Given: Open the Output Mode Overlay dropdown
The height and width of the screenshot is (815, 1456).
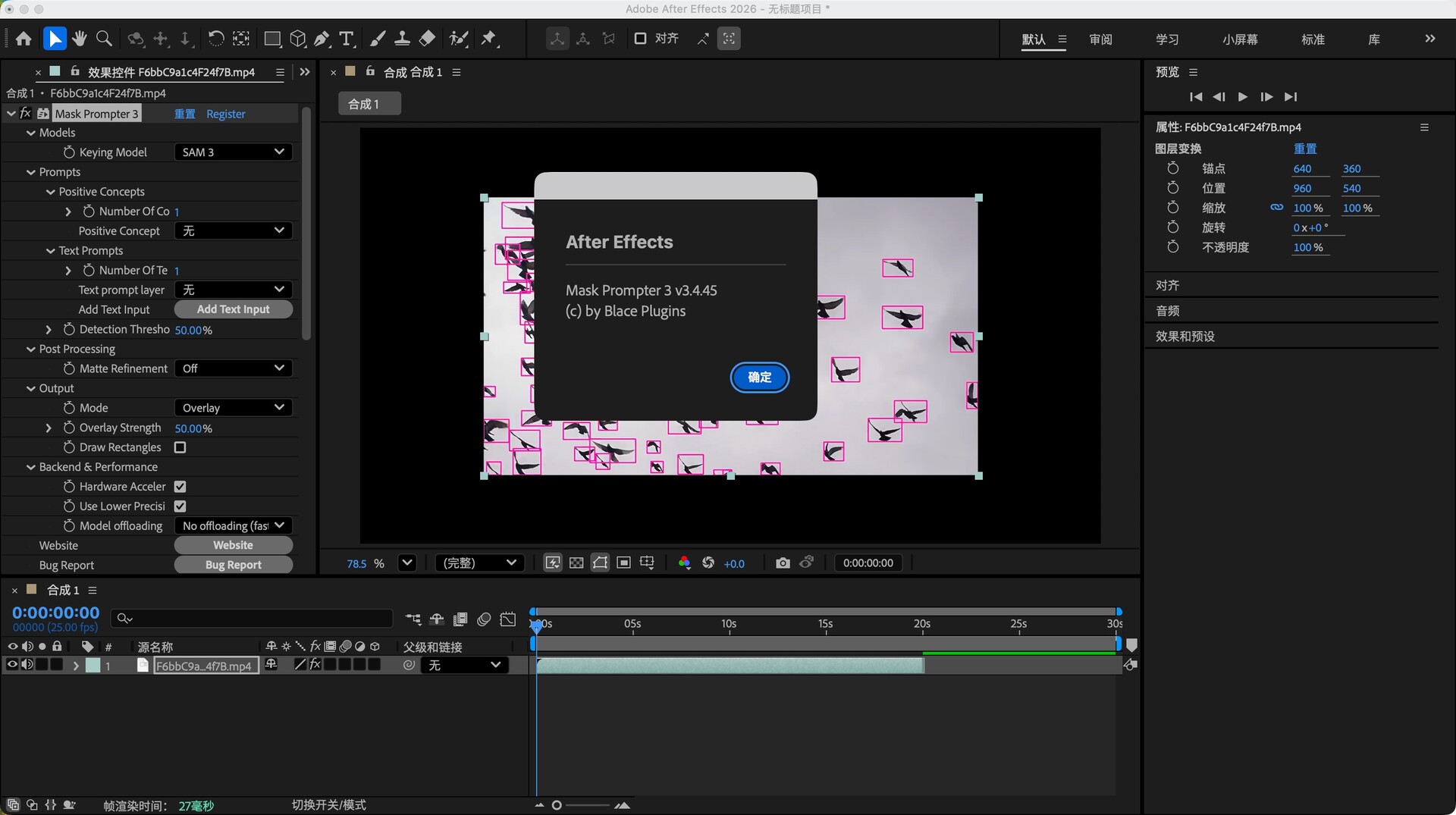Looking at the screenshot, I should 233,408.
